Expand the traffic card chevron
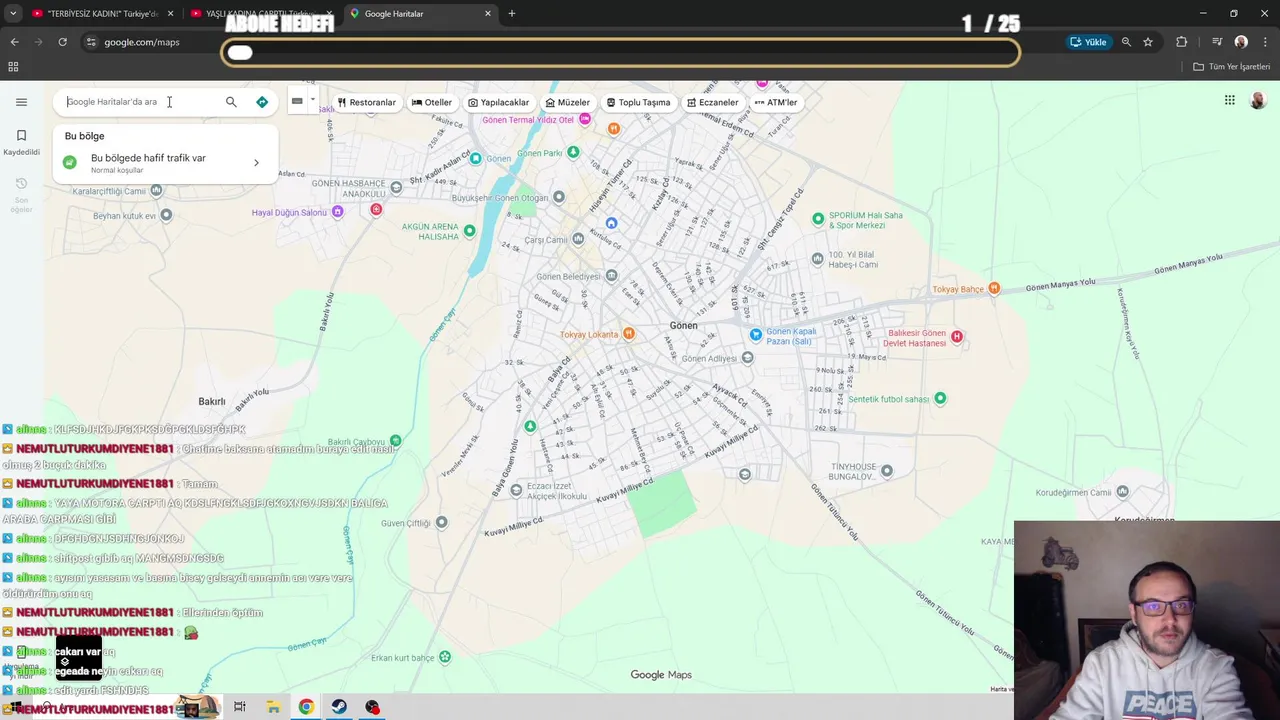The image size is (1280, 720). [x=256, y=163]
